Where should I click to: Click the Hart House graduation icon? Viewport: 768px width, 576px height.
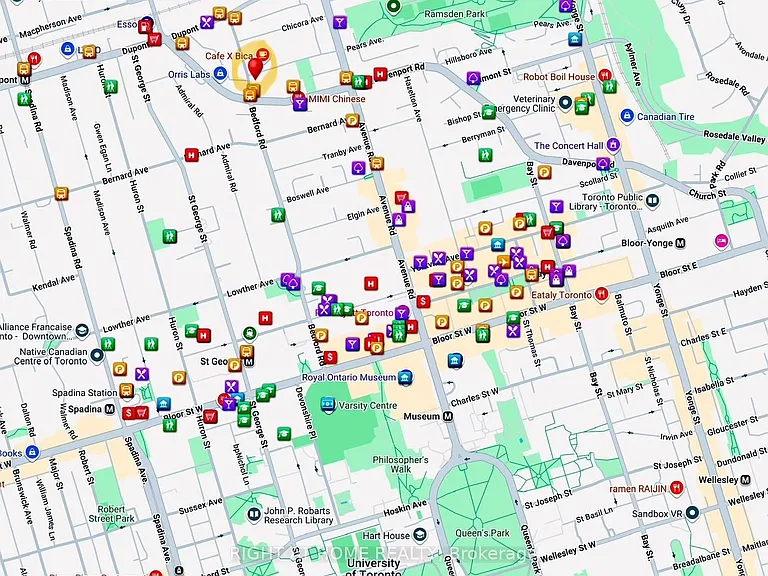419,534
